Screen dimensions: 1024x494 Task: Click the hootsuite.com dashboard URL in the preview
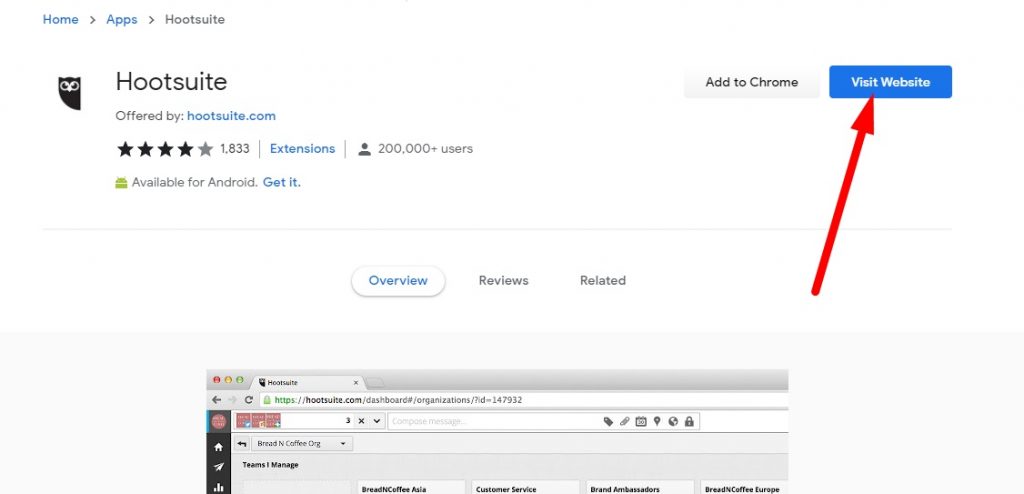tap(398, 400)
